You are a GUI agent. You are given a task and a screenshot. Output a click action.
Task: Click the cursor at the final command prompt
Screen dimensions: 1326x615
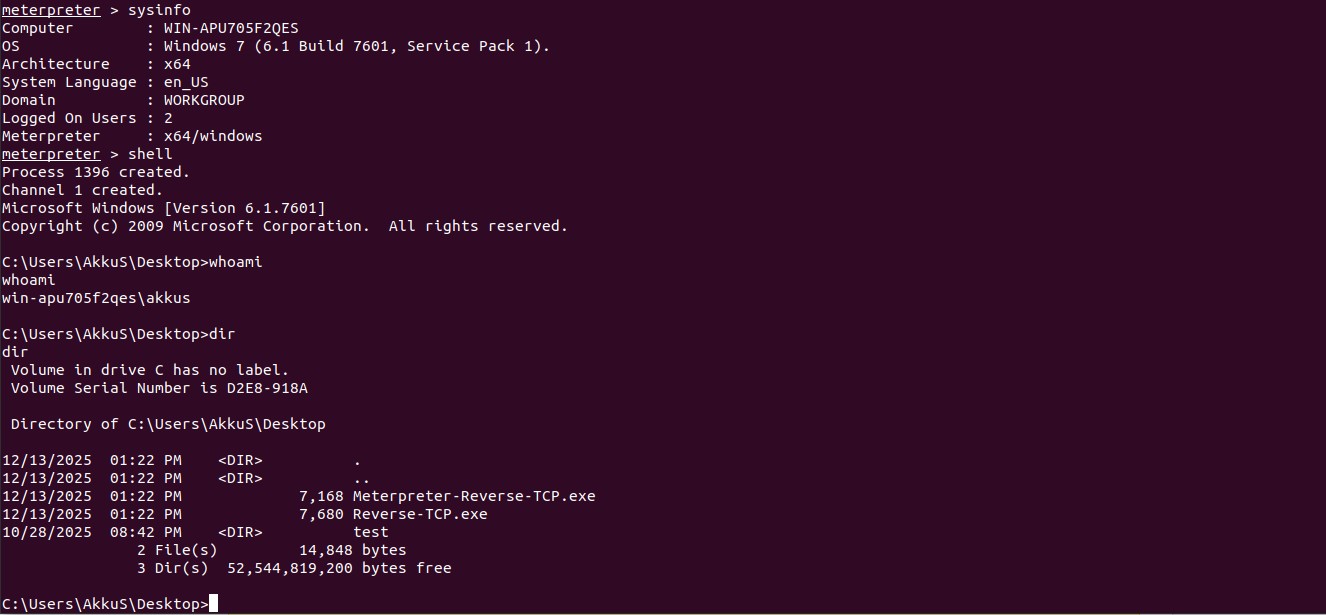click(213, 604)
